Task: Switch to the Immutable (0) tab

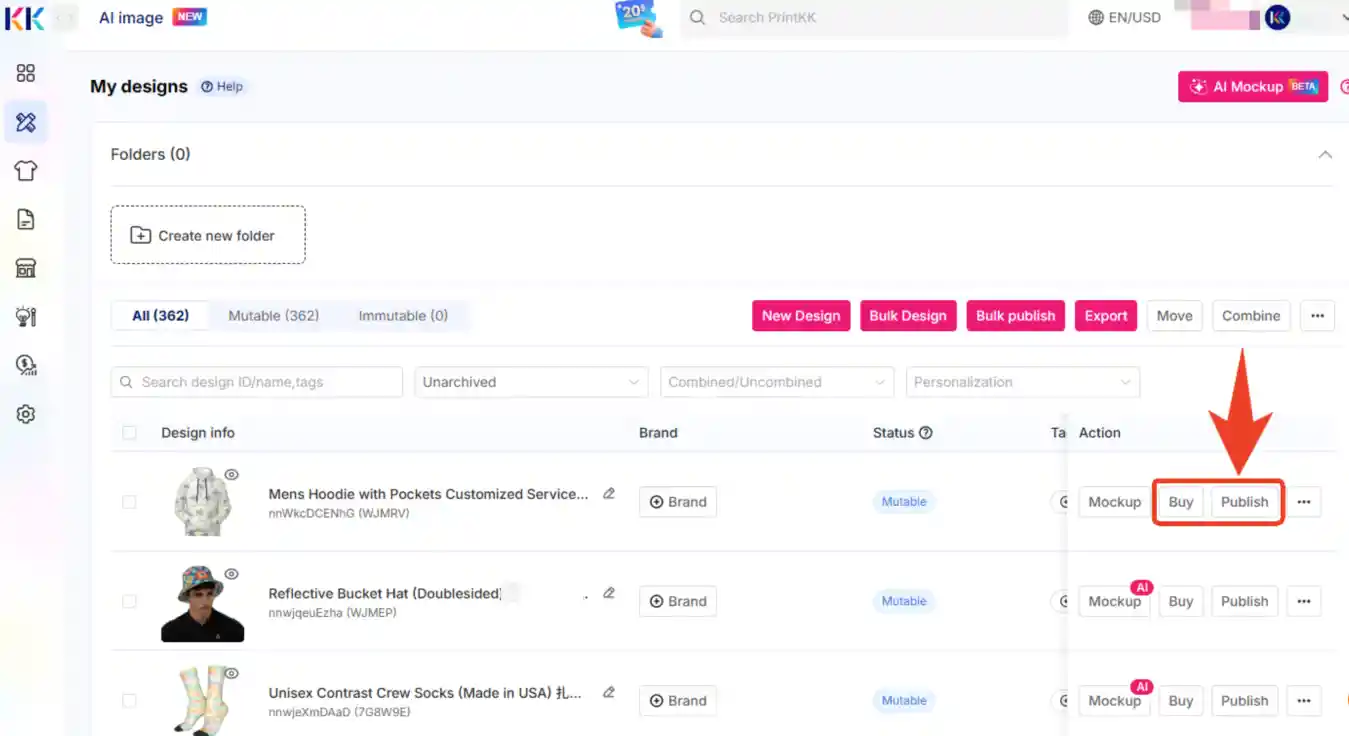Action: coord(403,316)
